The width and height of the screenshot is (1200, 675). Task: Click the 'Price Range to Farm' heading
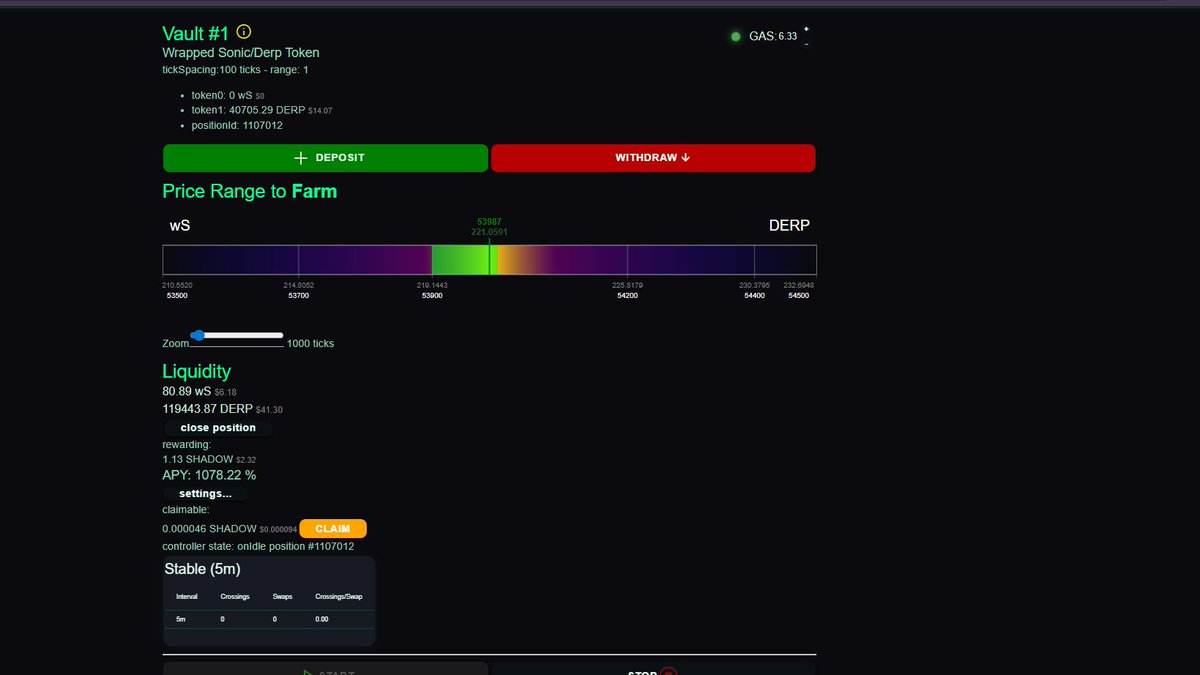pyautogui.click(x=250, y=191)
